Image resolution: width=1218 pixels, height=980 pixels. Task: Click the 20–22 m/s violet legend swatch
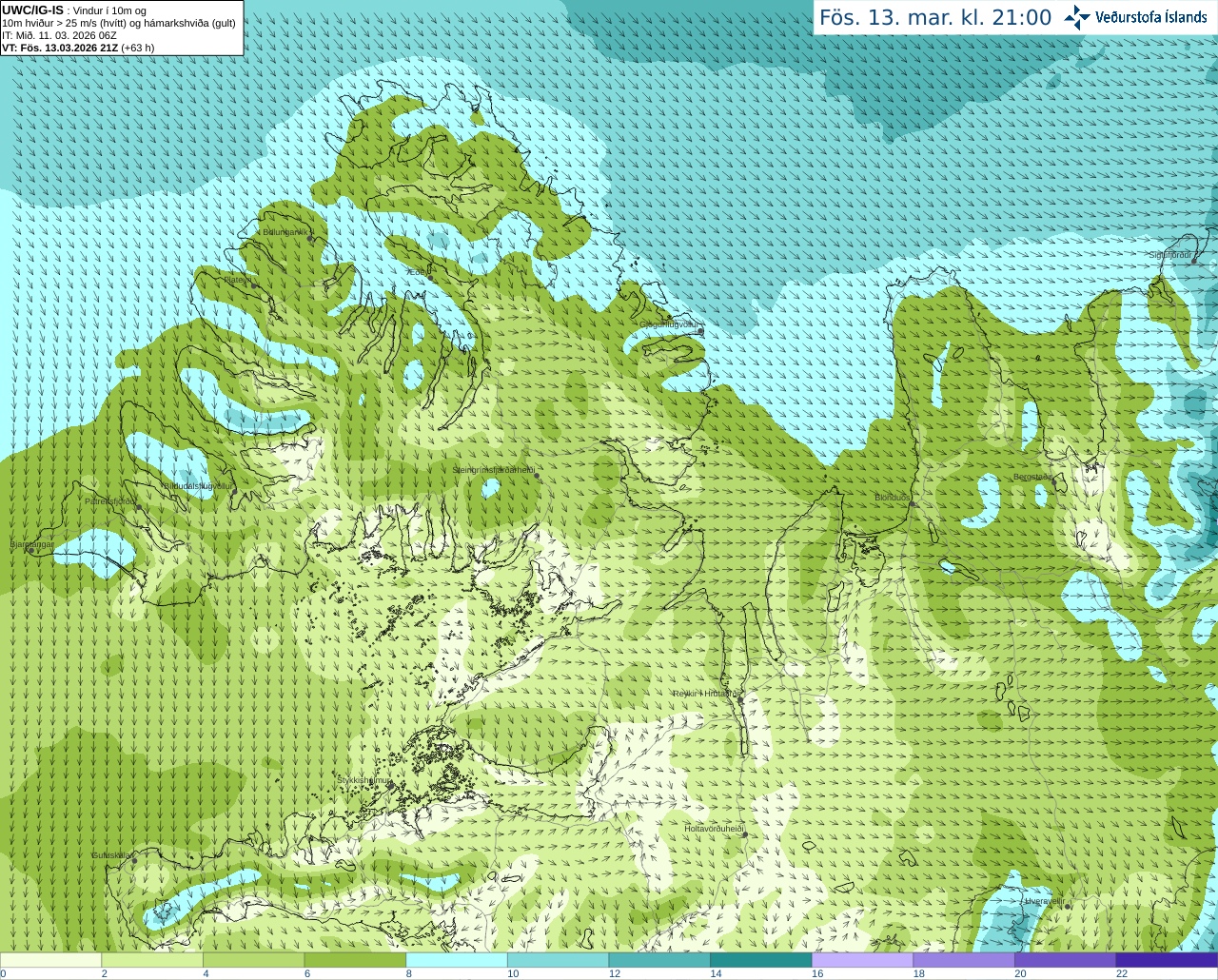coord(1066,960)
